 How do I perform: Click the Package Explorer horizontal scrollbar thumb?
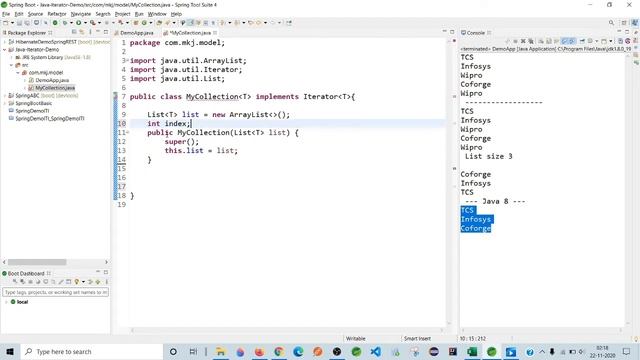[37, 262]
